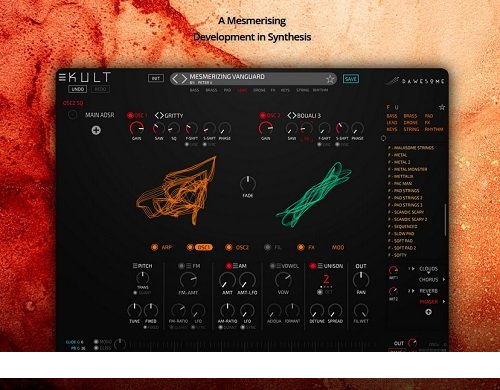The width and height of the screenshot is (500, 390).
Task: Click the Redo button
Action: click(x=100, y=89)
